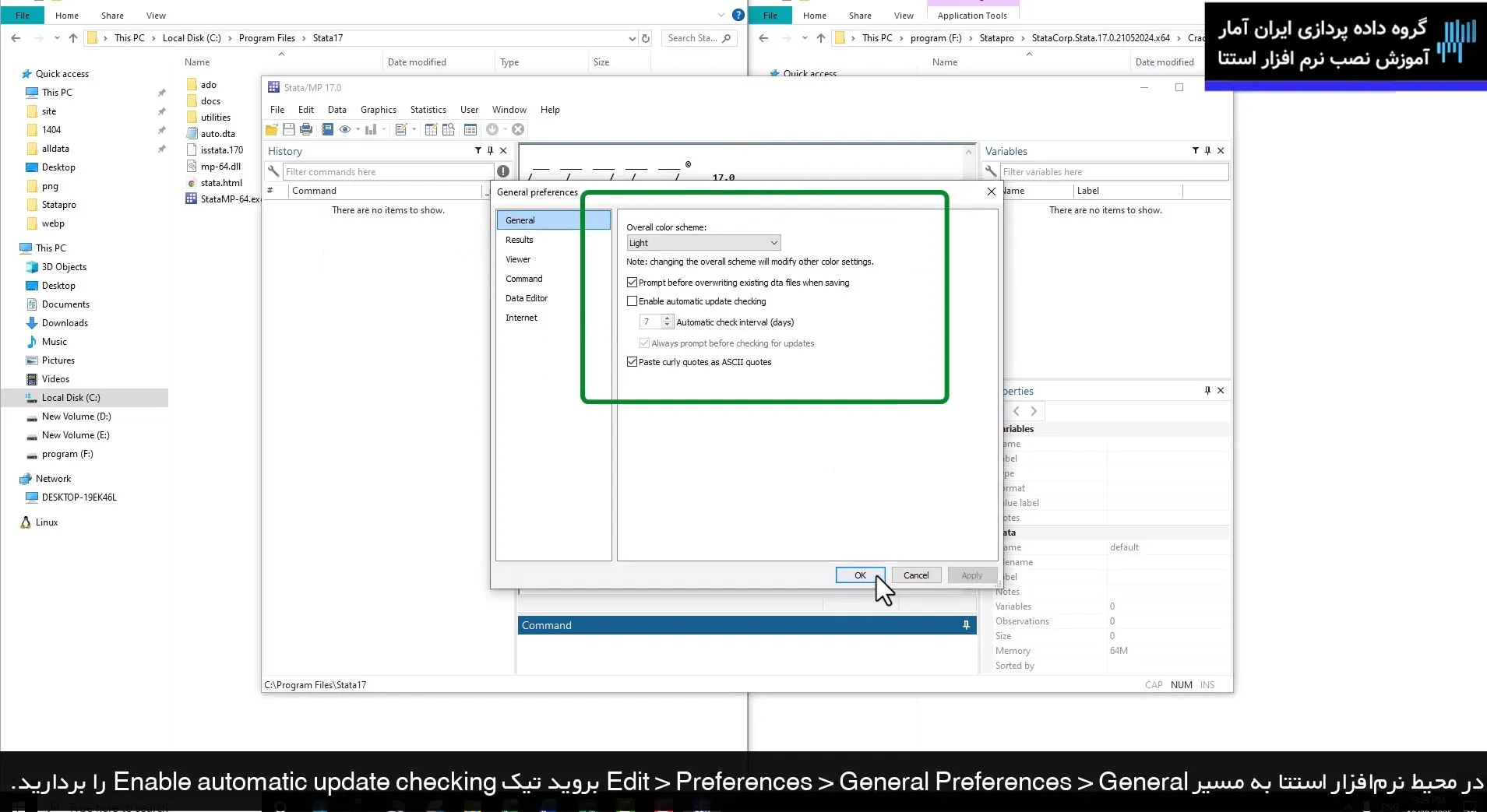
Task: Open the Overall color scheme dropdown
Action: coord(703,243)
